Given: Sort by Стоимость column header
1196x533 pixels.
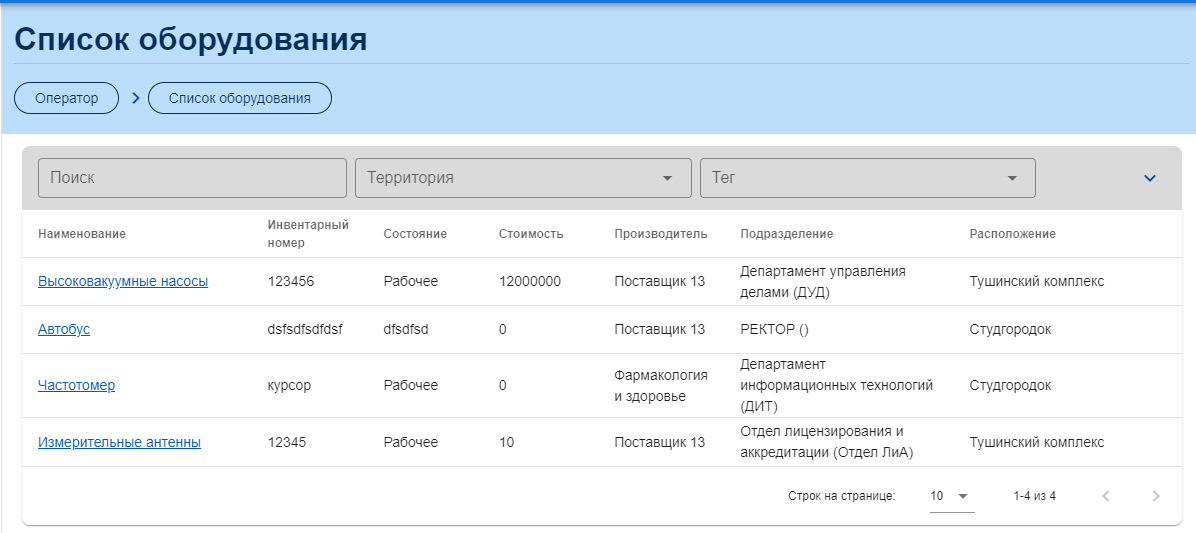Looking at the screenshot, I should coord(531,234).
